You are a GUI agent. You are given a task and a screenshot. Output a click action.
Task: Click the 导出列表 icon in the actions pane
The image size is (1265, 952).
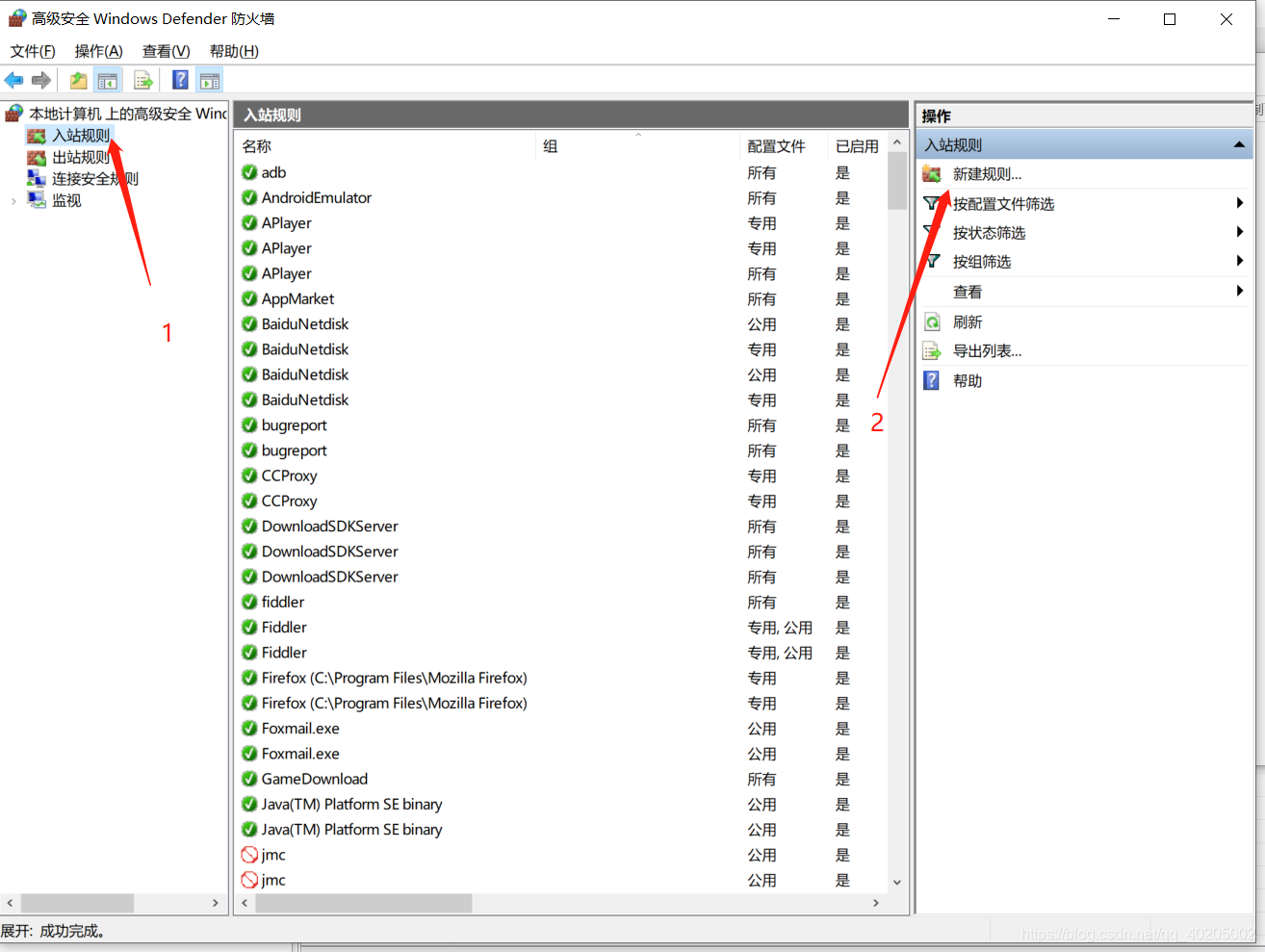point(932,351)
